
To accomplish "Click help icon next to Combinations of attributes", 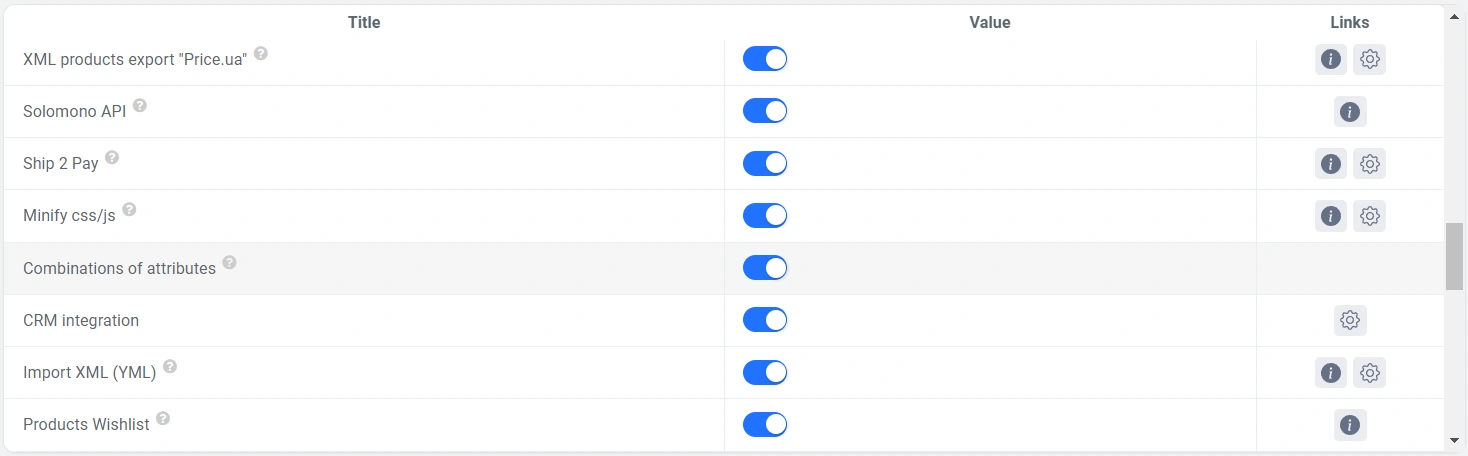I will [x=230, y=262].
